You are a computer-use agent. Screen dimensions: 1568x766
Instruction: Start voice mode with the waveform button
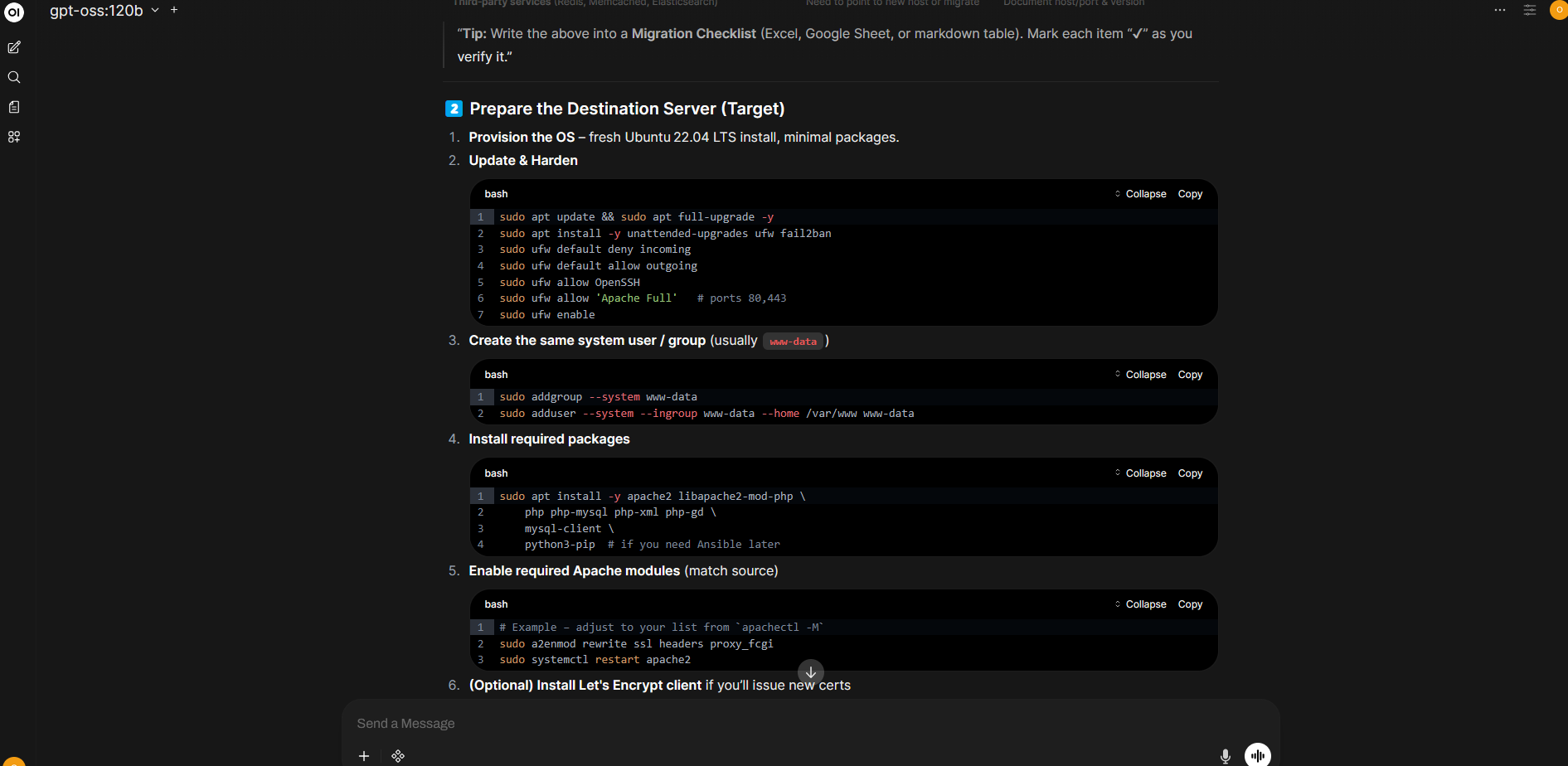tap(1257, 754)
